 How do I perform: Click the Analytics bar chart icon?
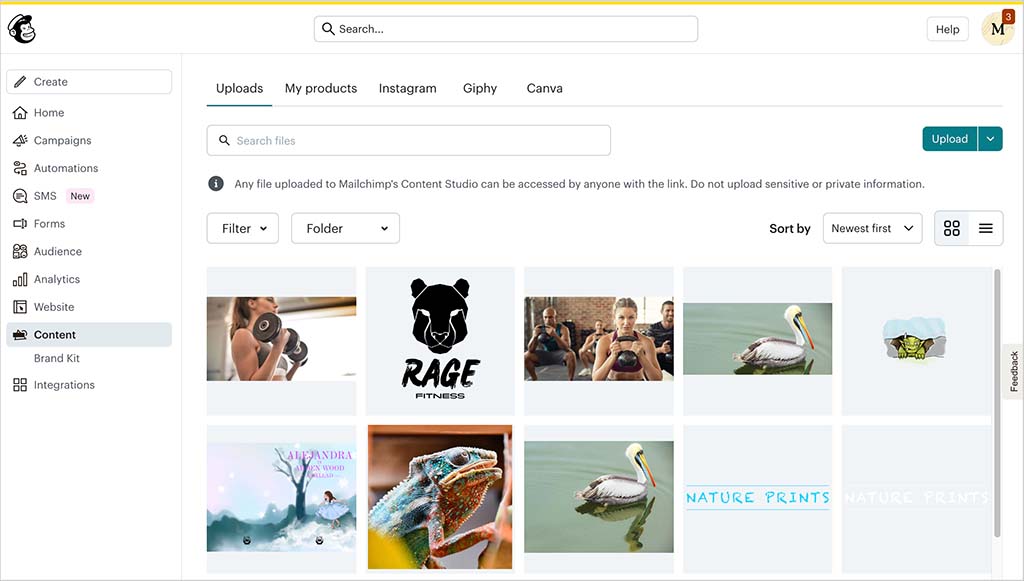coord(20,279)
